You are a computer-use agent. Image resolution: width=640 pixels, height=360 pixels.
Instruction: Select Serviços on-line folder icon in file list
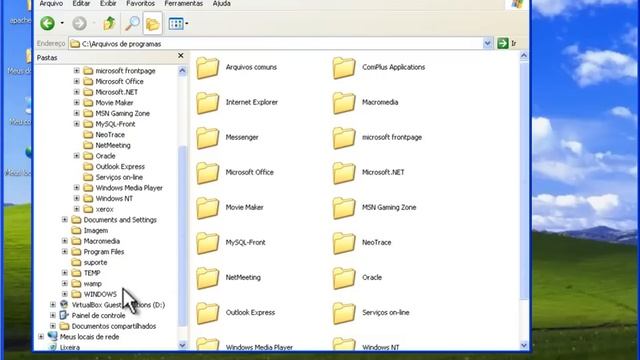click(x=344, y=313)
